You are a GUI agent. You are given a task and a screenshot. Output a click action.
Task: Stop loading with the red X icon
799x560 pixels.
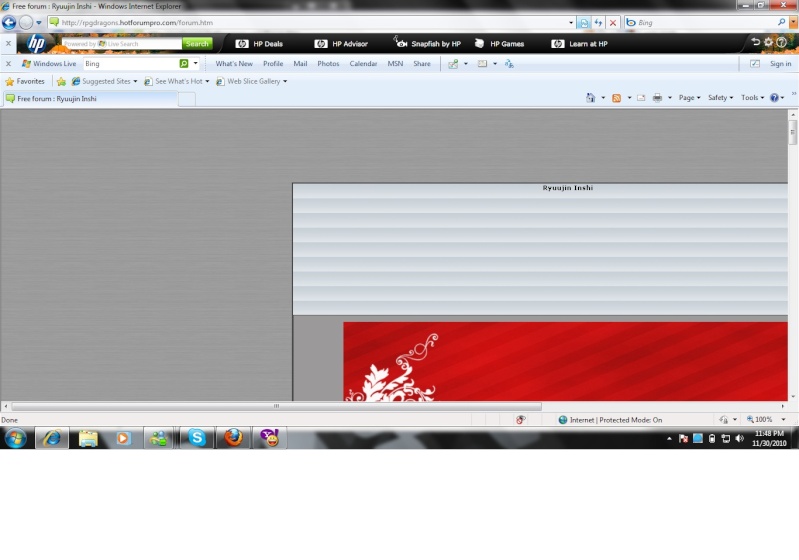point(613,22)
